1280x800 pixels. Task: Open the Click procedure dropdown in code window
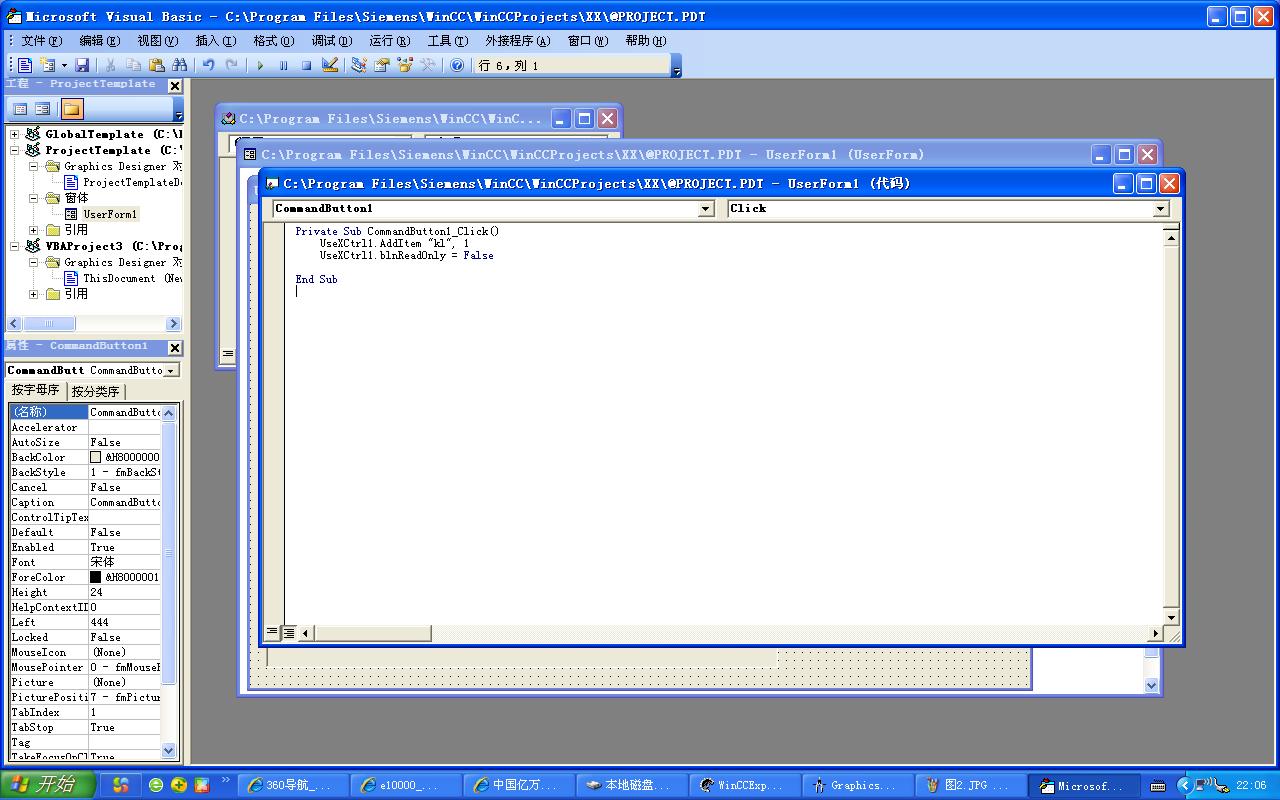[1160, 208]
